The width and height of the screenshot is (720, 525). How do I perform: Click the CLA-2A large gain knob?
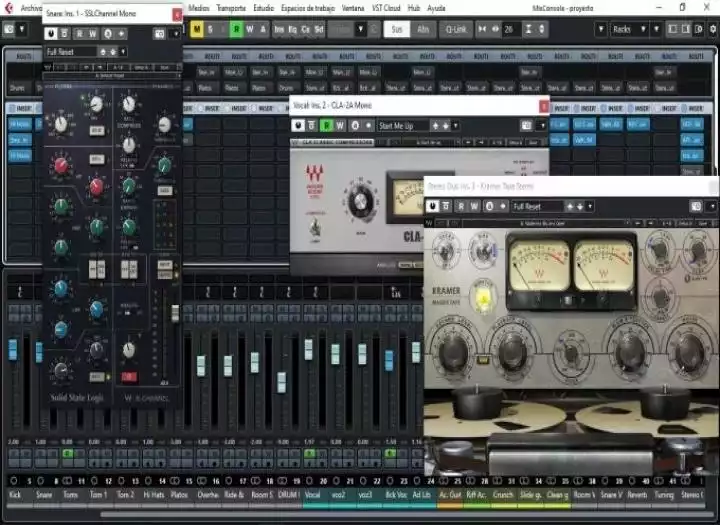click(360, 201)
